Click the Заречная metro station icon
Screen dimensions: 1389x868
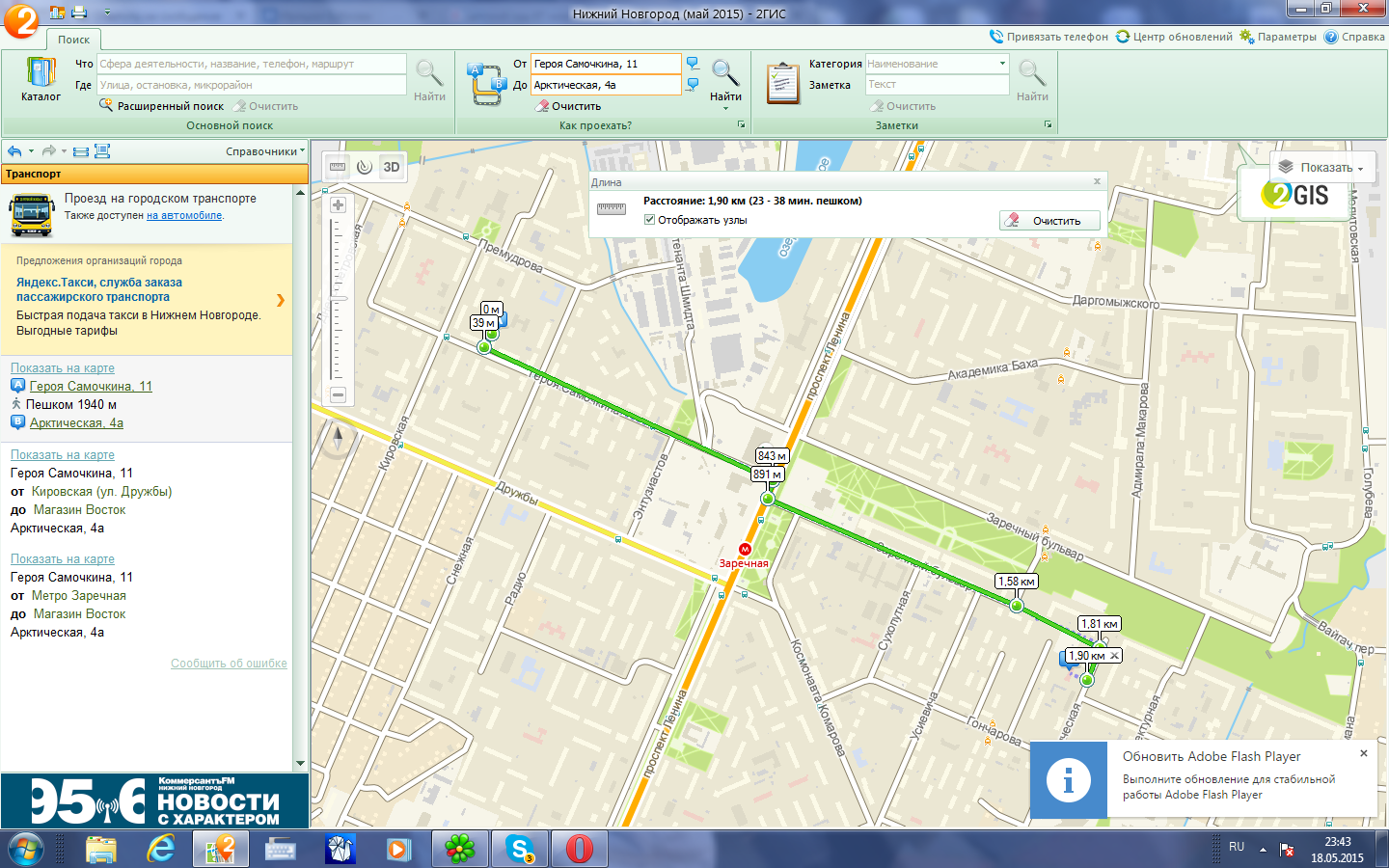[x=745, y=549]
